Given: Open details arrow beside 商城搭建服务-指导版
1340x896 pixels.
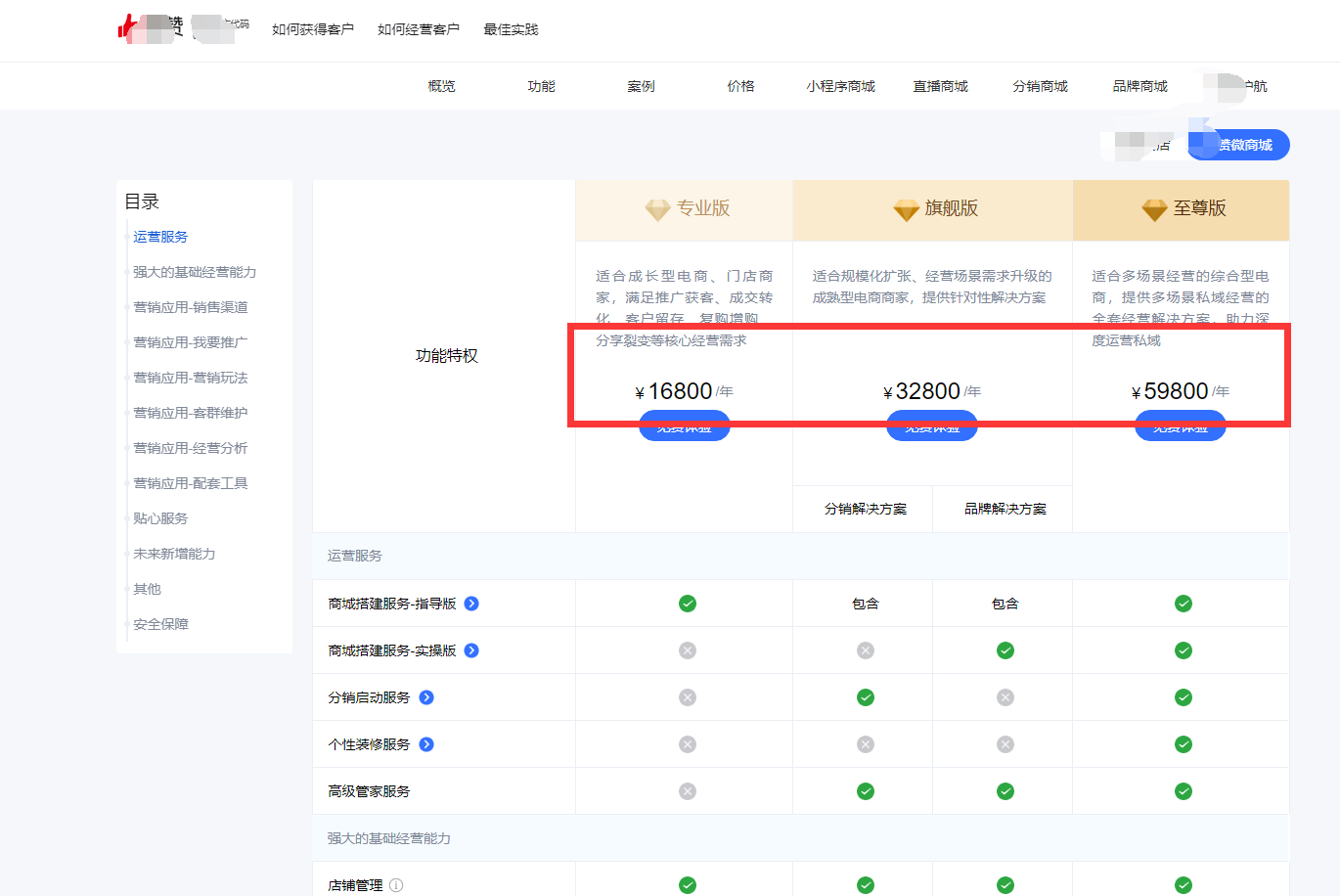Looking at the screenshot, I should (472, 604).
